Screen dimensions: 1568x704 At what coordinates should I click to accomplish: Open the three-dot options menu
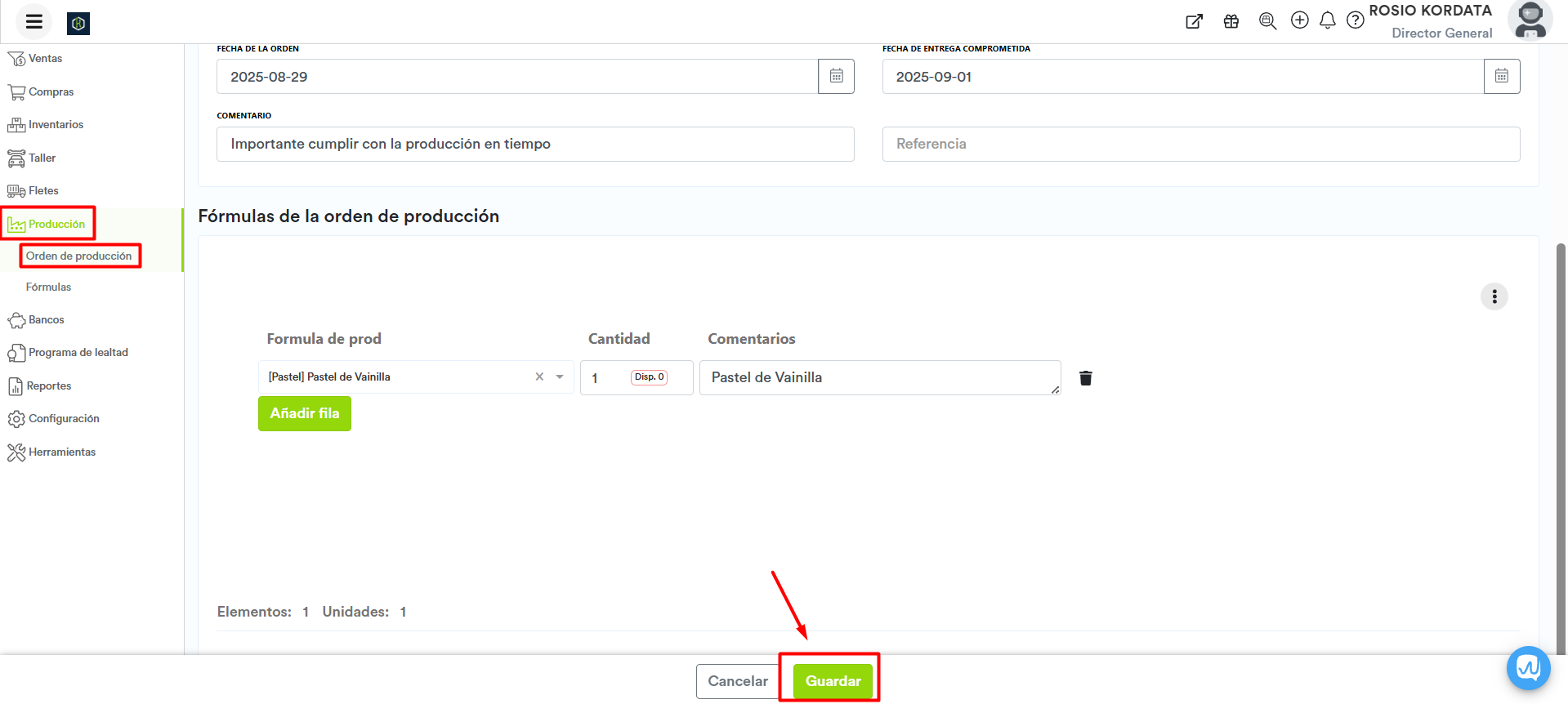click(1494, 296)
